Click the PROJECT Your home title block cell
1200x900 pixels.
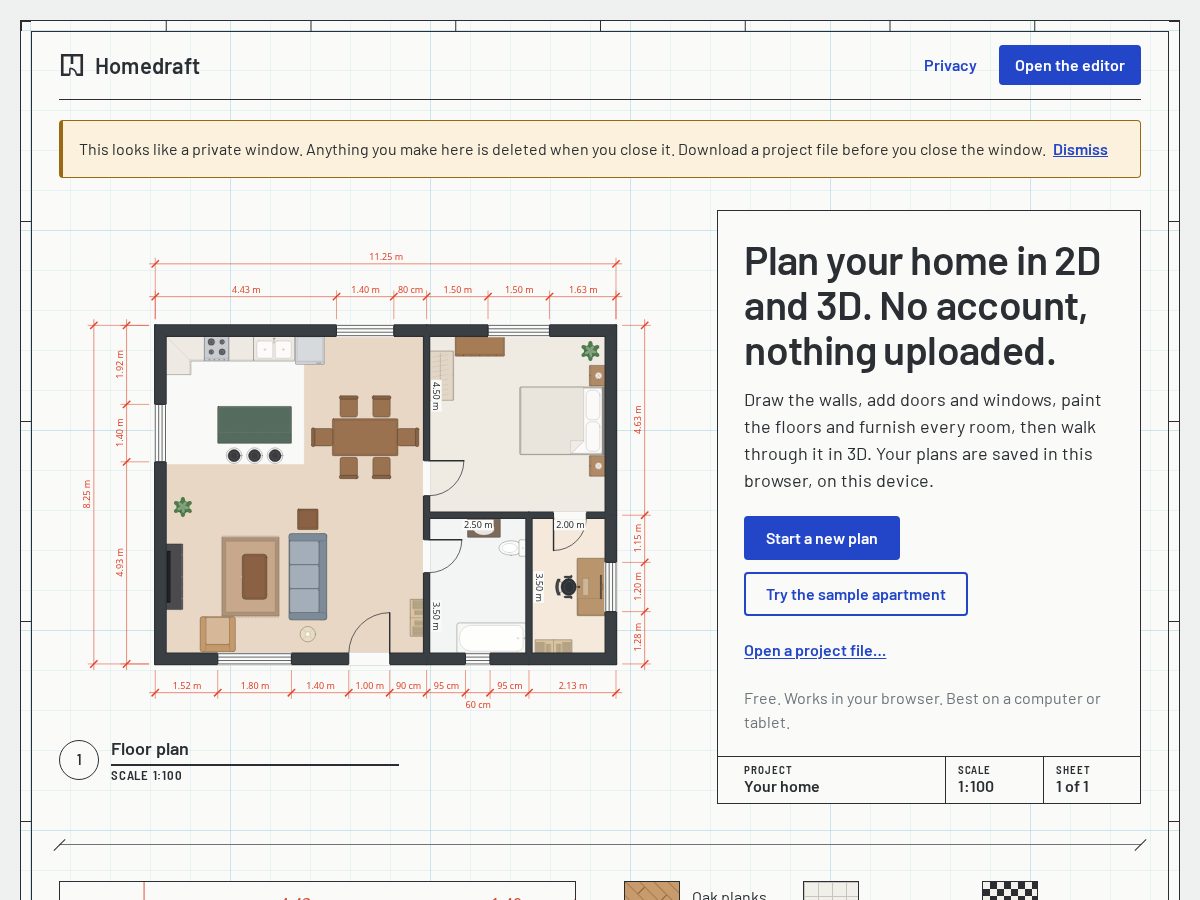click(x=832, y=780)
